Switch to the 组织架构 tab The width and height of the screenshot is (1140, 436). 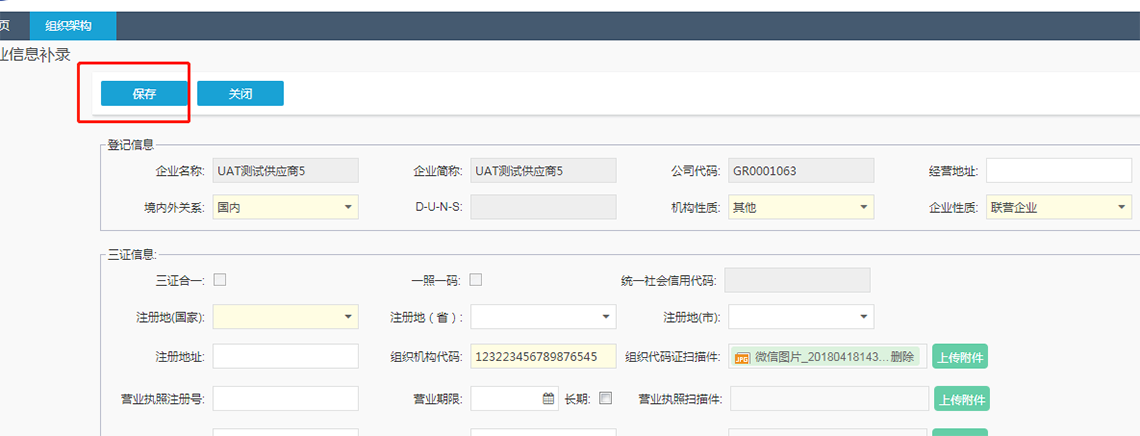[x=73, y=26]
